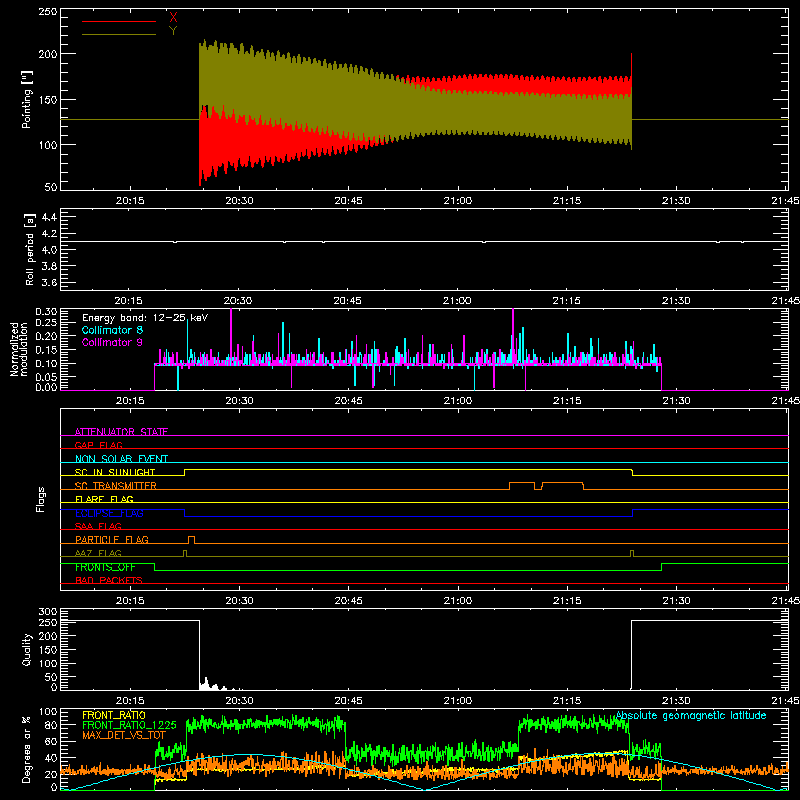This screenshot has width=800, height=800.
Task: Select the FRONTS_OFF flag label
Action: point(105,567)
